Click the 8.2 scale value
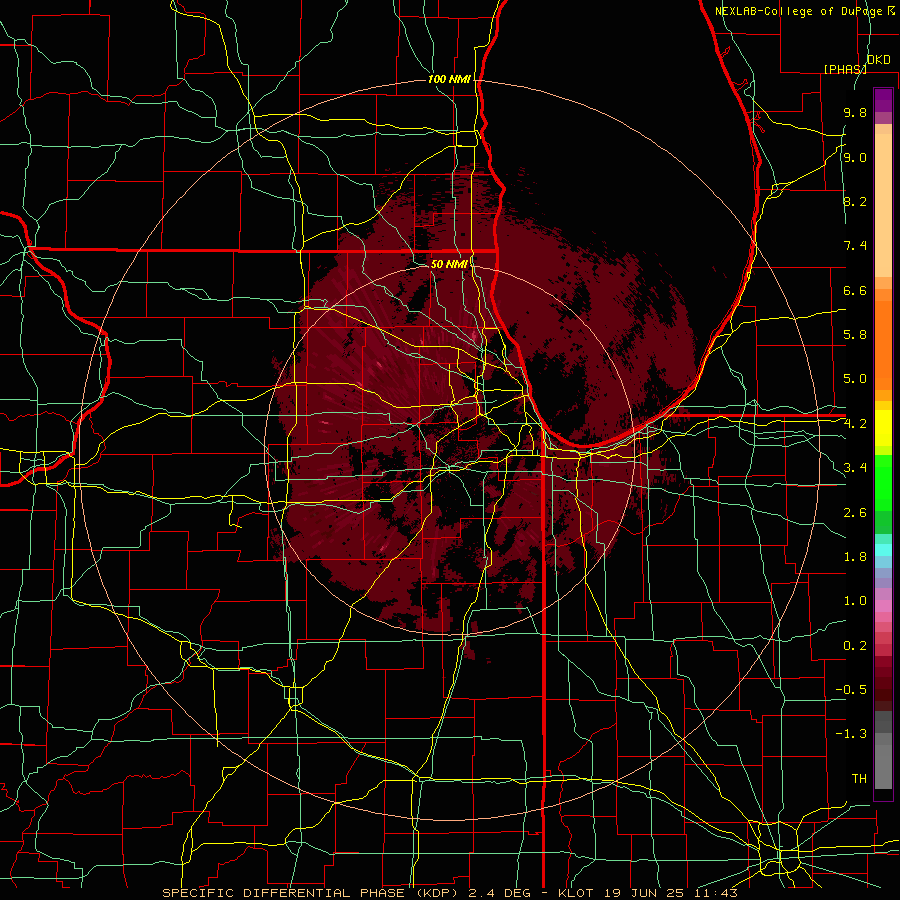900x900 pixels. pyautogui.click(x=855, y=201)
